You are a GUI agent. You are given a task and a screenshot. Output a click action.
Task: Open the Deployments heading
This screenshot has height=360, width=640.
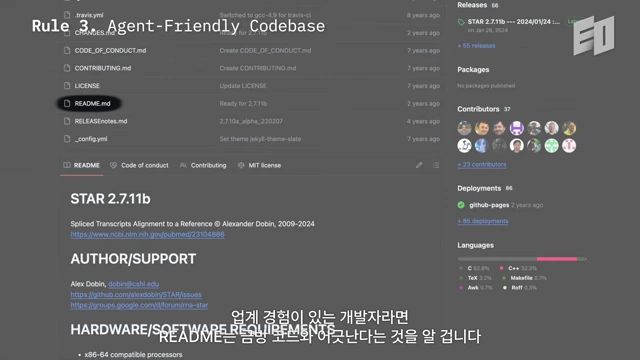pyautogui.click(x=479, y=189)
